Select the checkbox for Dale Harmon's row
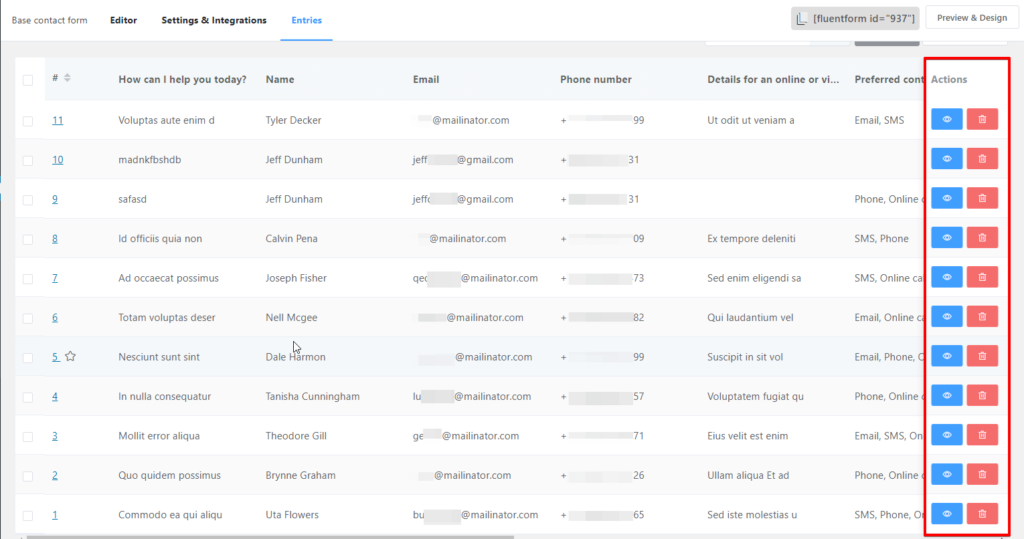 (27, 358)
